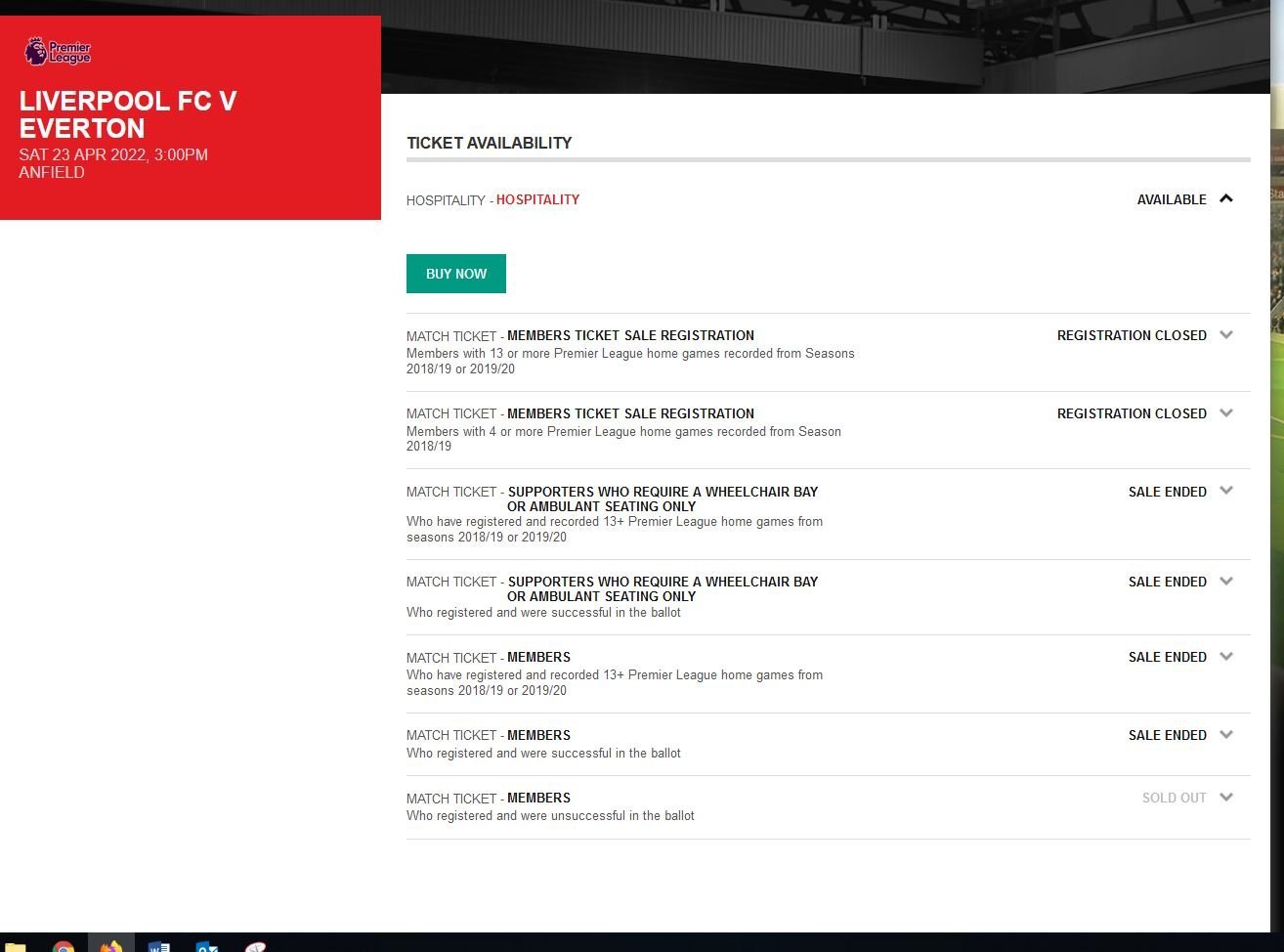This screenshot has height=952, width=1284.
Task: Click wheelchair bay title above 'successful in the ballot'
Action: 663,588
